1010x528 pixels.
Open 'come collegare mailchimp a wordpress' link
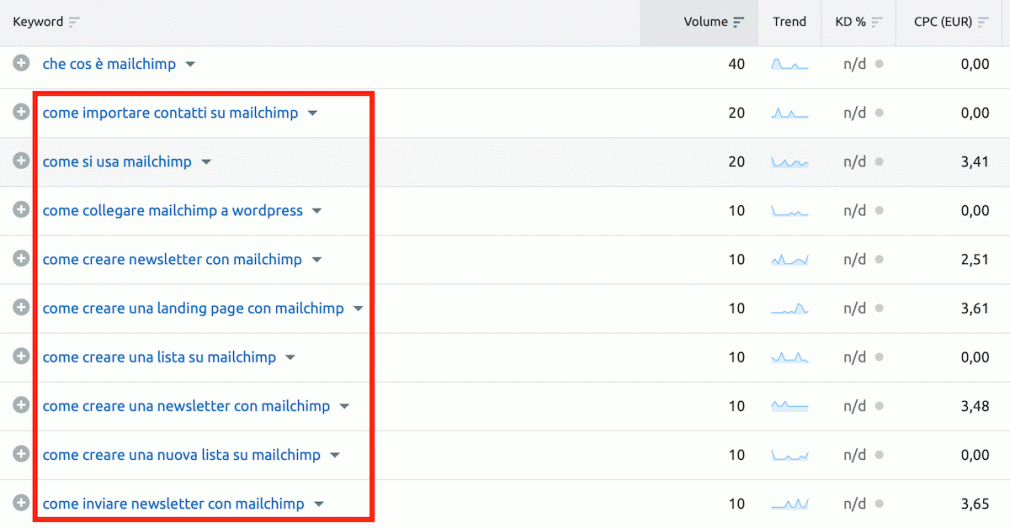(x=173, y=211)
